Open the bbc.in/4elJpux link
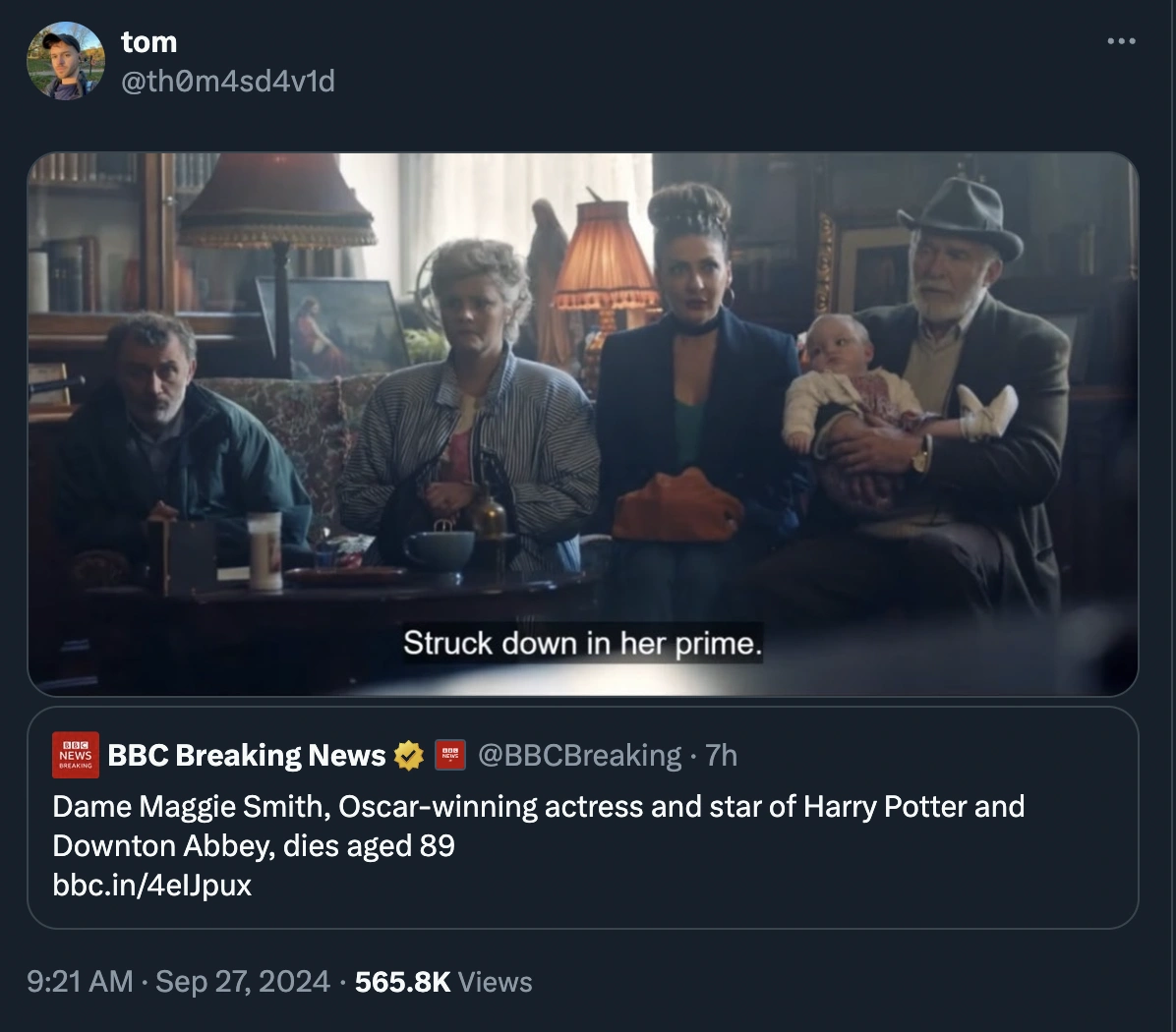Viewport: 1176px width, 1032px height. coord(152,885)
